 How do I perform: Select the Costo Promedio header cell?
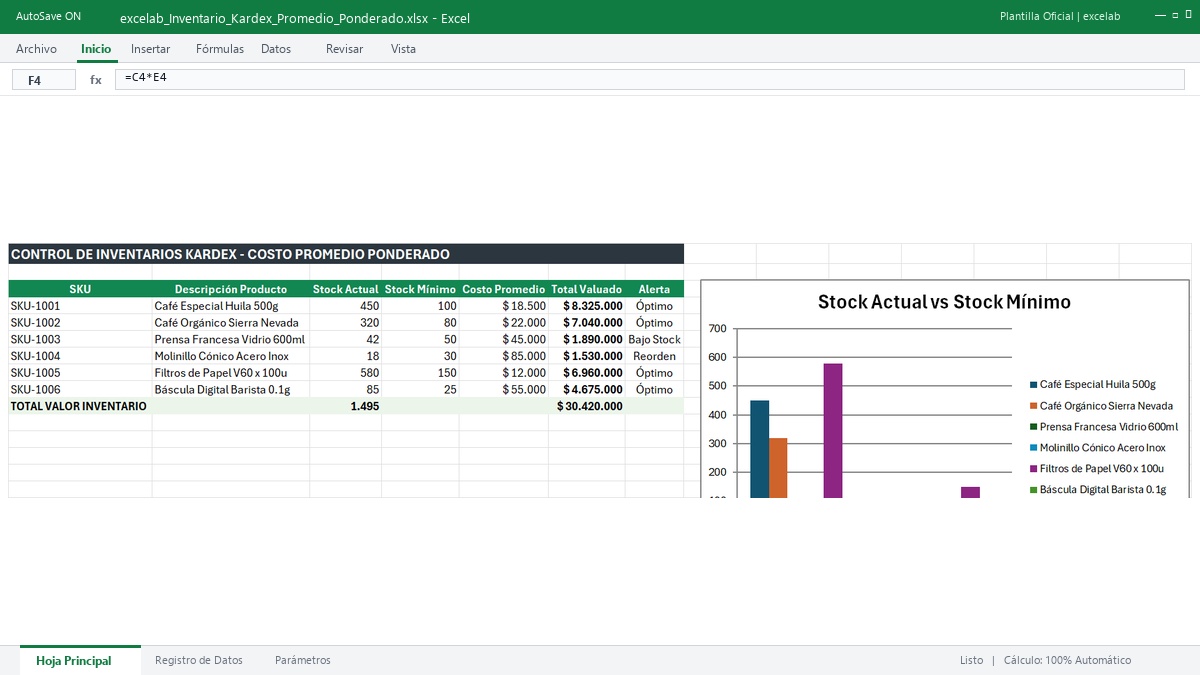click(504, 289)
